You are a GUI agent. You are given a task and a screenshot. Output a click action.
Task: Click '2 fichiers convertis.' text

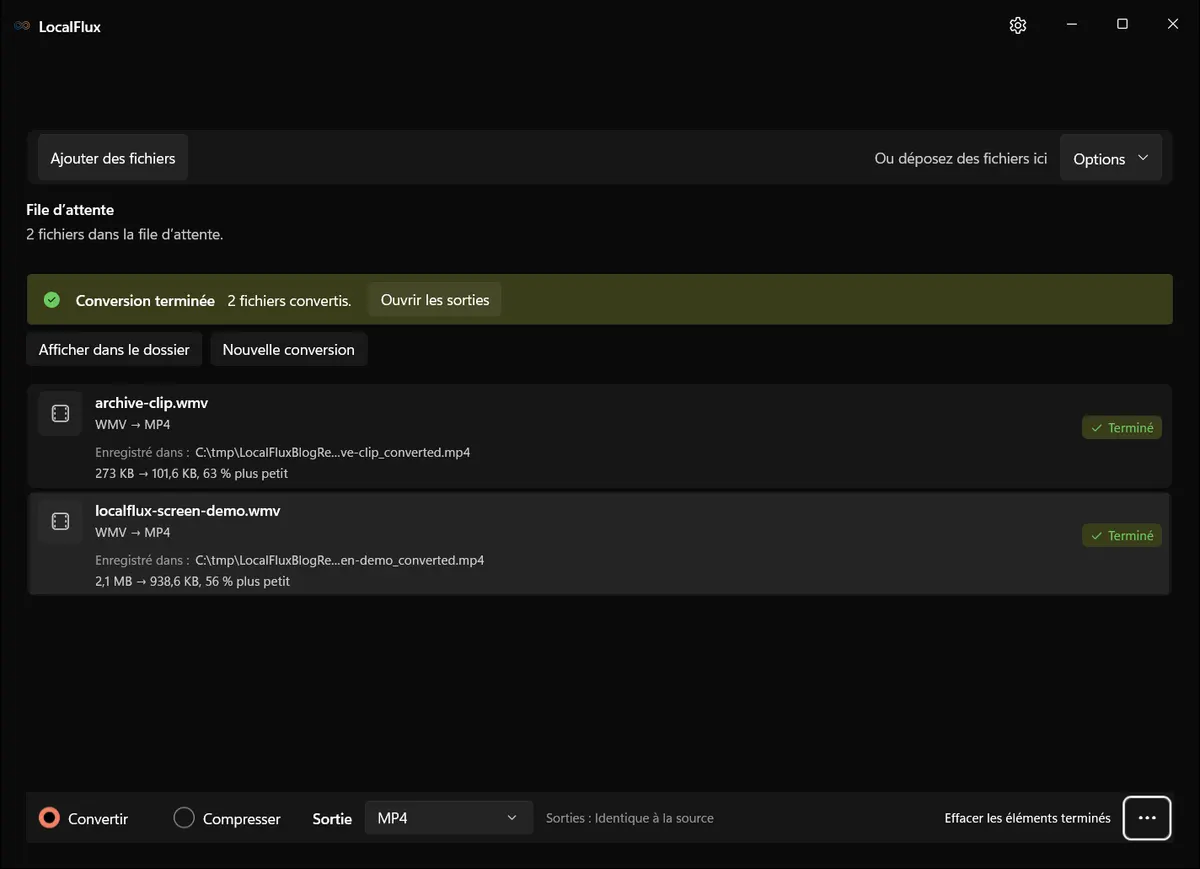tap(289, 300)
